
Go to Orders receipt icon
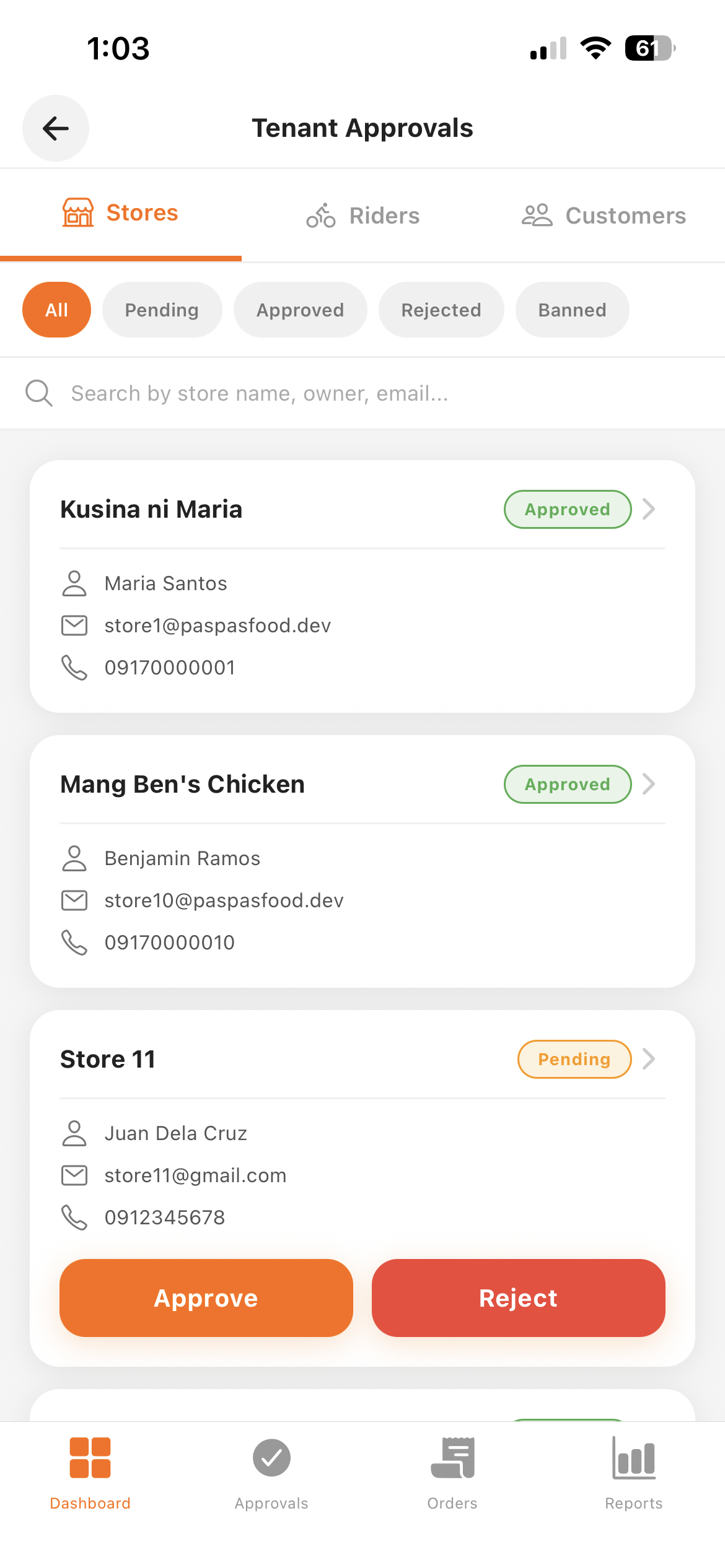(x=452, y=1458)
